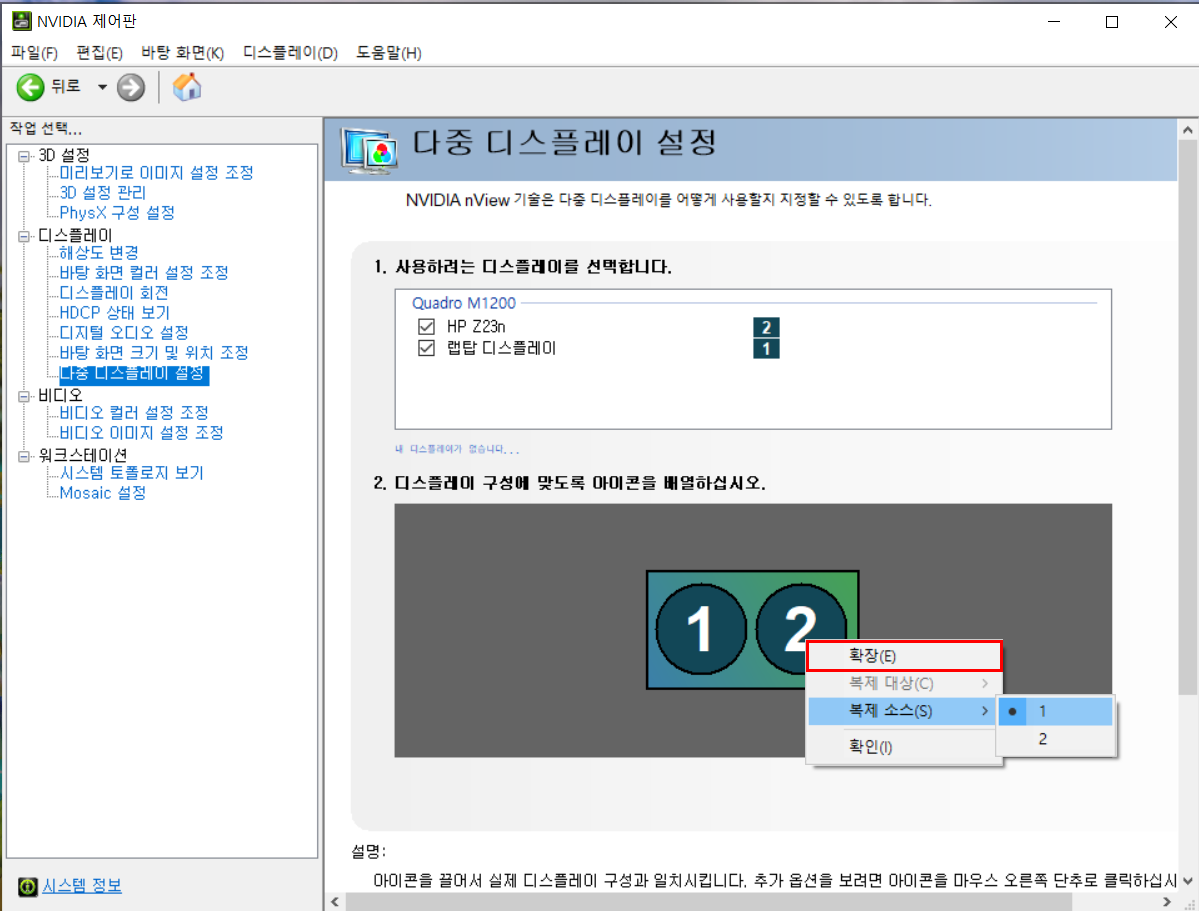This screenshot has width=1199, height=911.
Task: Open the 편집(E) menu
Action: pyautogui.click(x=99, y=53)
